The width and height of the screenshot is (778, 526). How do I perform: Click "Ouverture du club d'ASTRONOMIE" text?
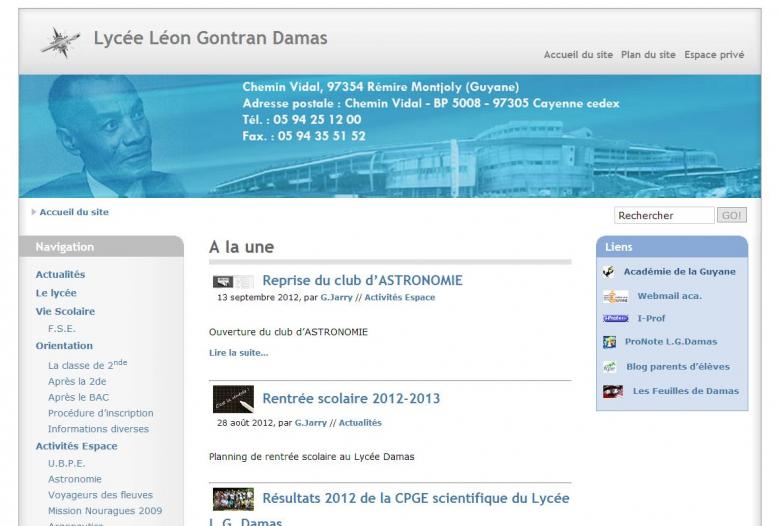click(288, 332)
